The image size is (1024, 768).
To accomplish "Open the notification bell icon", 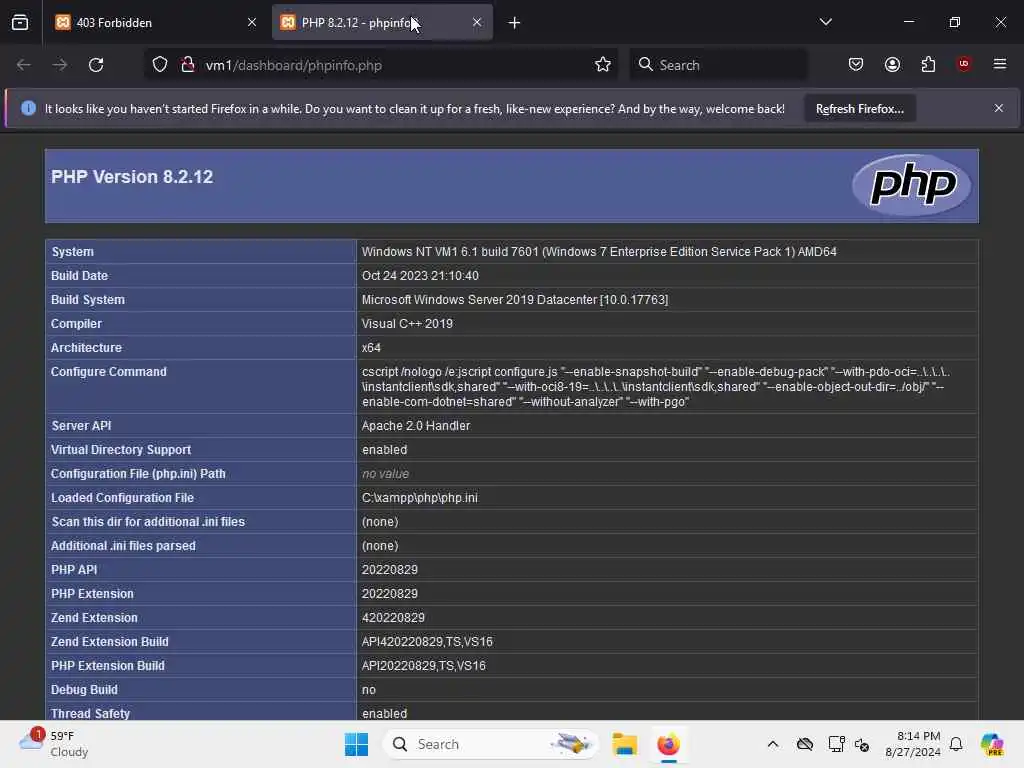I will (956, 744).
